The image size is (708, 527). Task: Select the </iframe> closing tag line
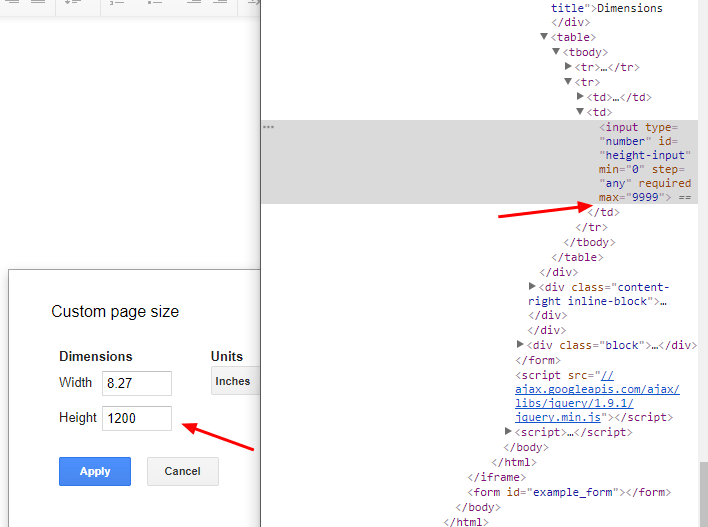tap(496, 477)
